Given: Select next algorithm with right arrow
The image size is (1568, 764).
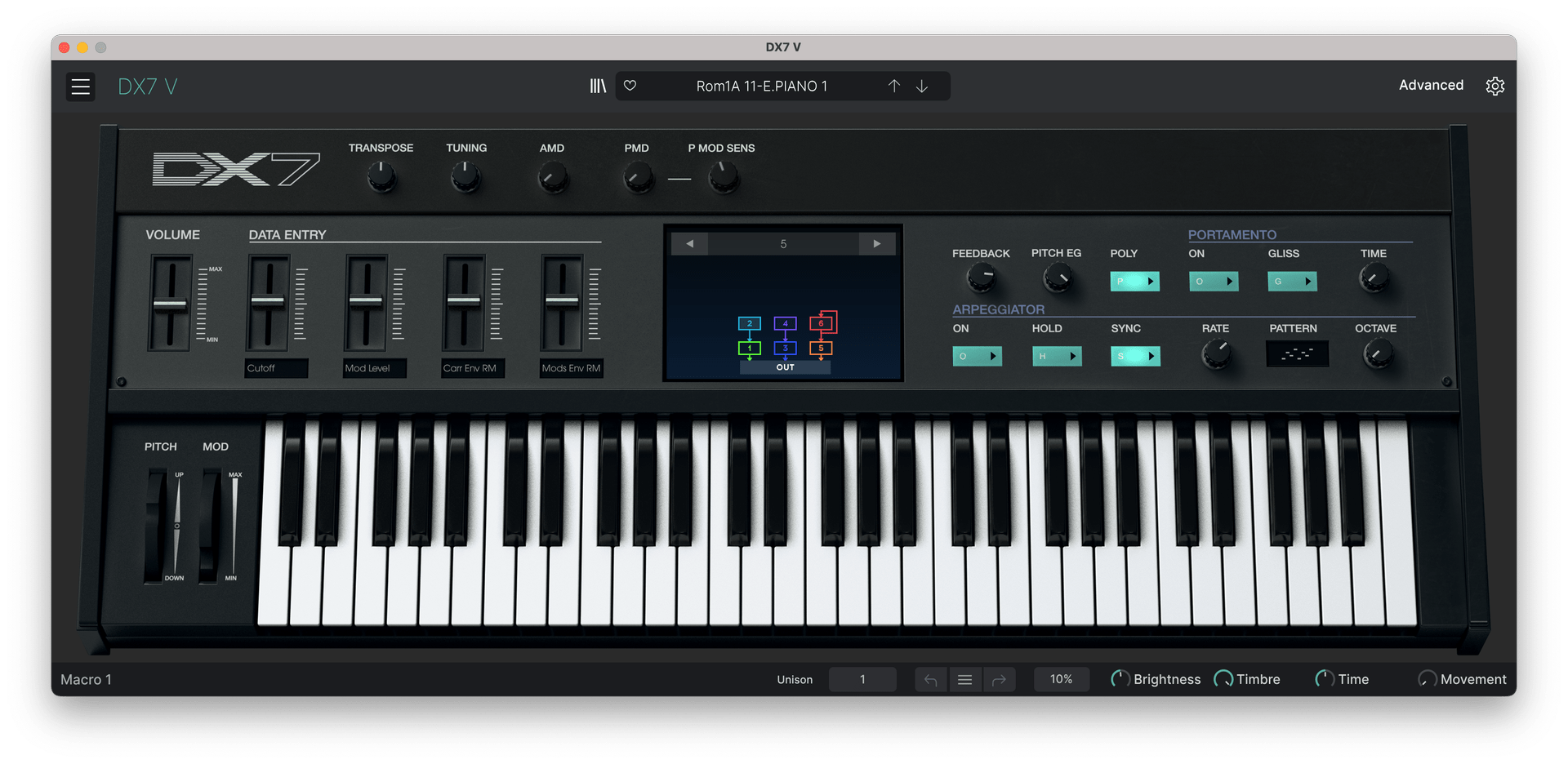Looking at the screenshot, I should click(877, 244).
